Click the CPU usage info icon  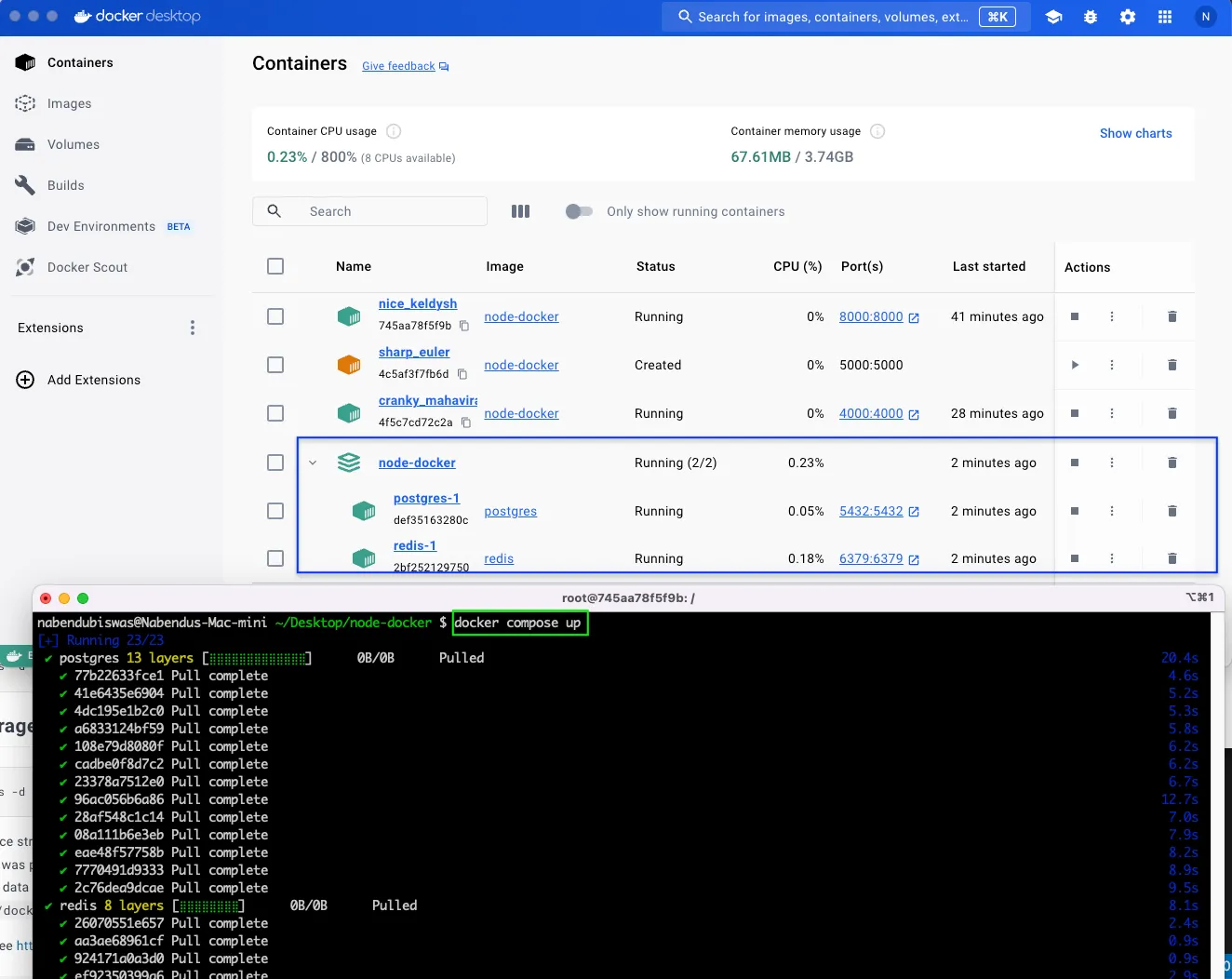[x=394, y=131]
